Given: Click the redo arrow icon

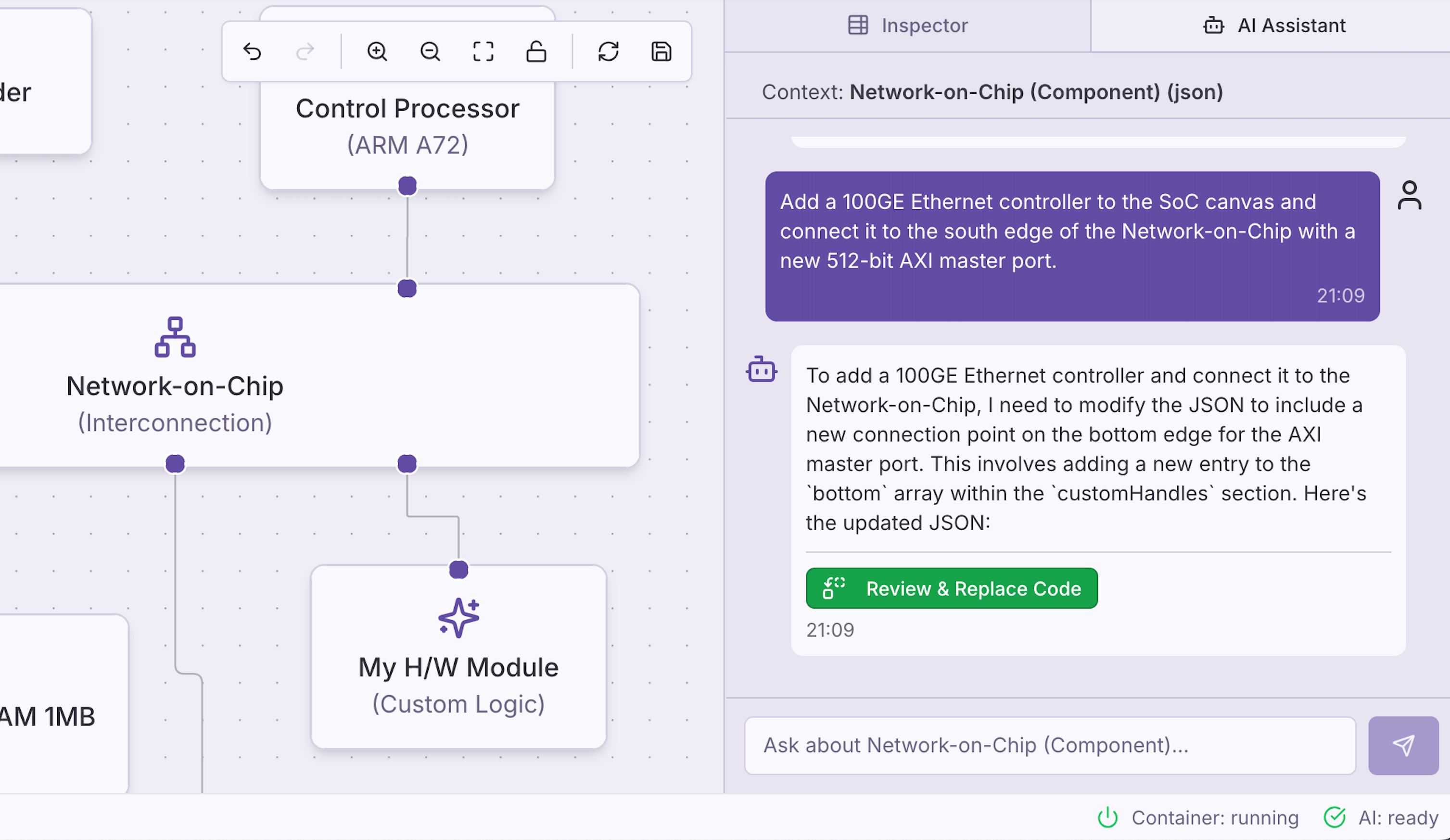Looking at the screenshot, I should [x=305, y=52].
